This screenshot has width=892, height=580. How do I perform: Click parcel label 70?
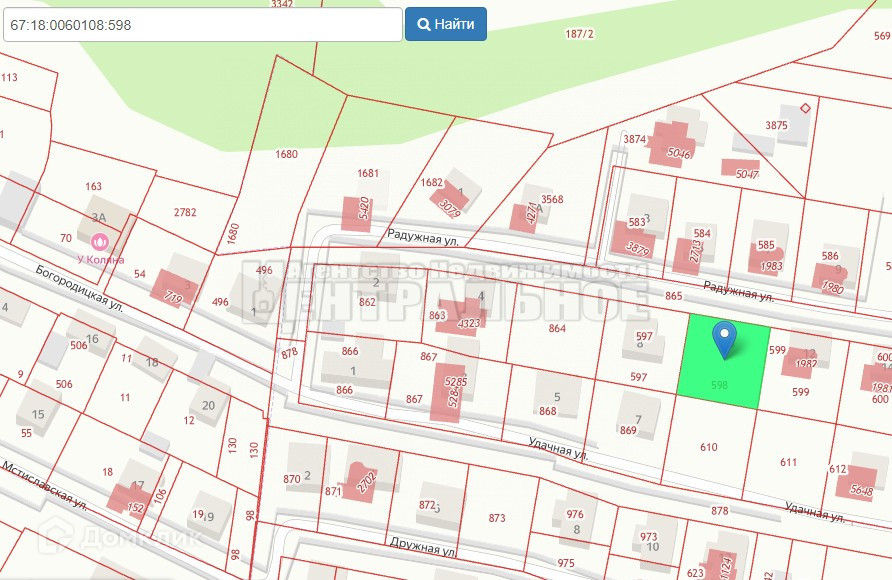(x=66, y=238)
